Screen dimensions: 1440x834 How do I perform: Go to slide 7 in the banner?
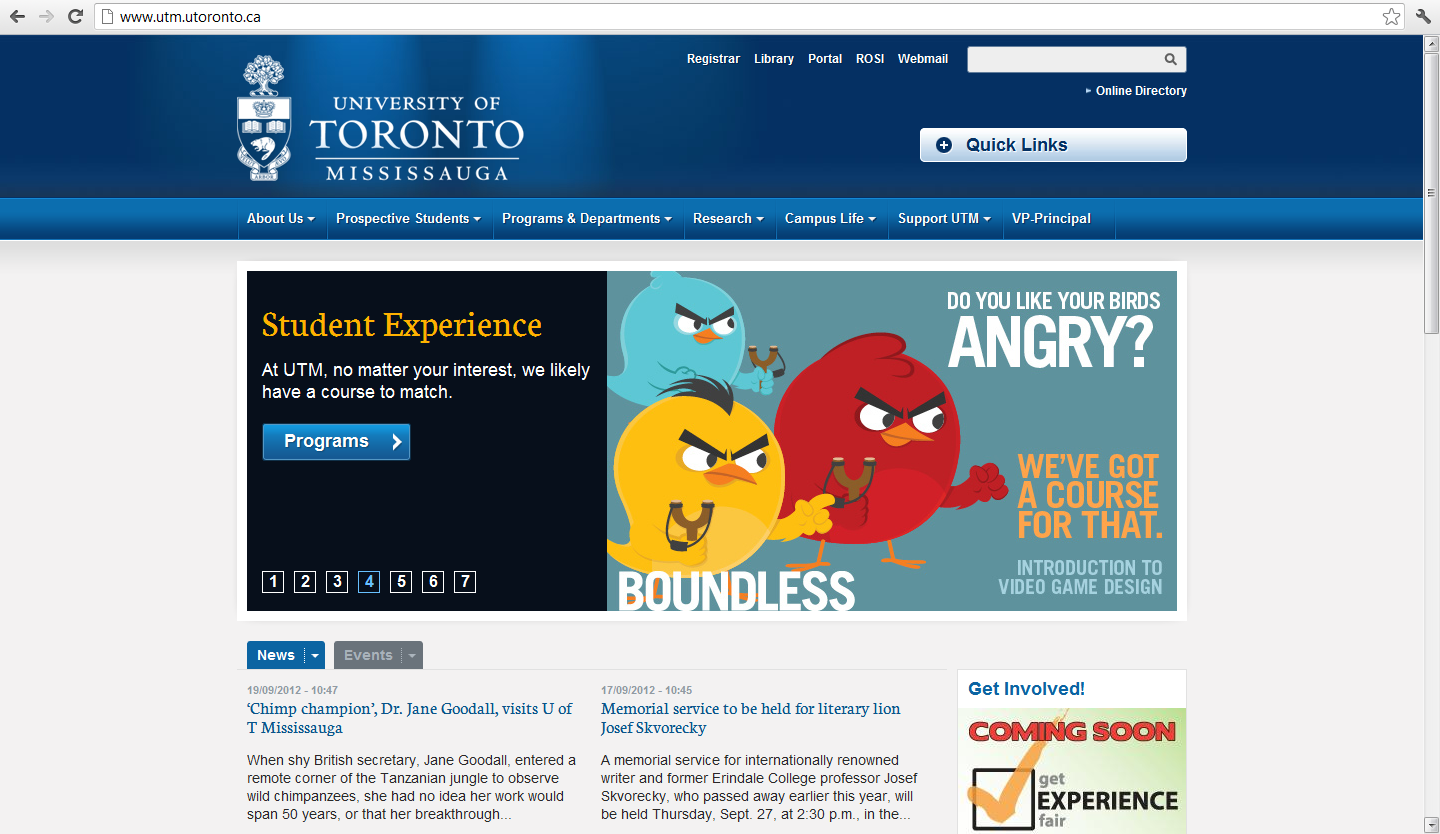(x=465, y=581)
